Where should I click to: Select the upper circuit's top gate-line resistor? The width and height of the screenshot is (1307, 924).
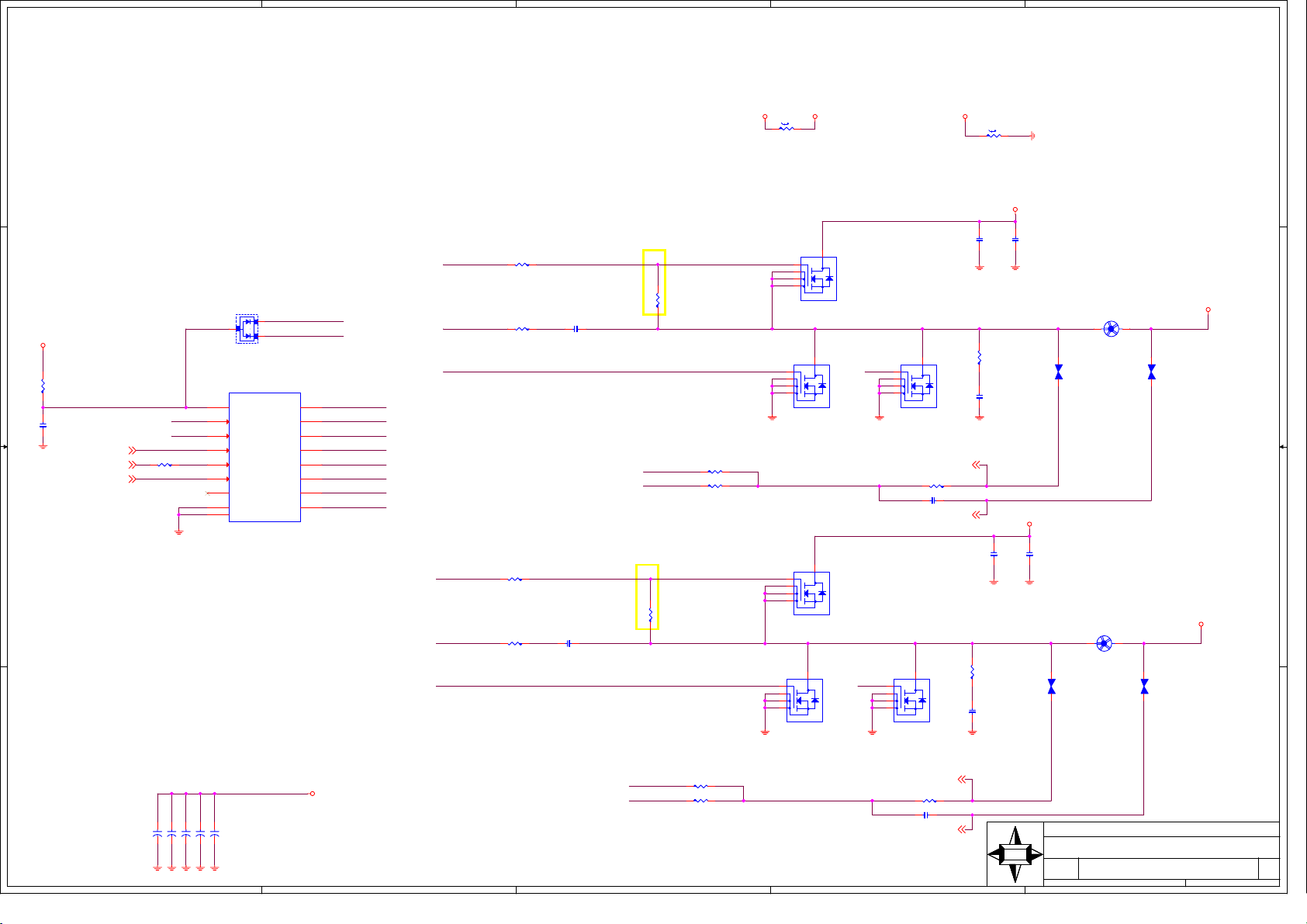point(522,265)
